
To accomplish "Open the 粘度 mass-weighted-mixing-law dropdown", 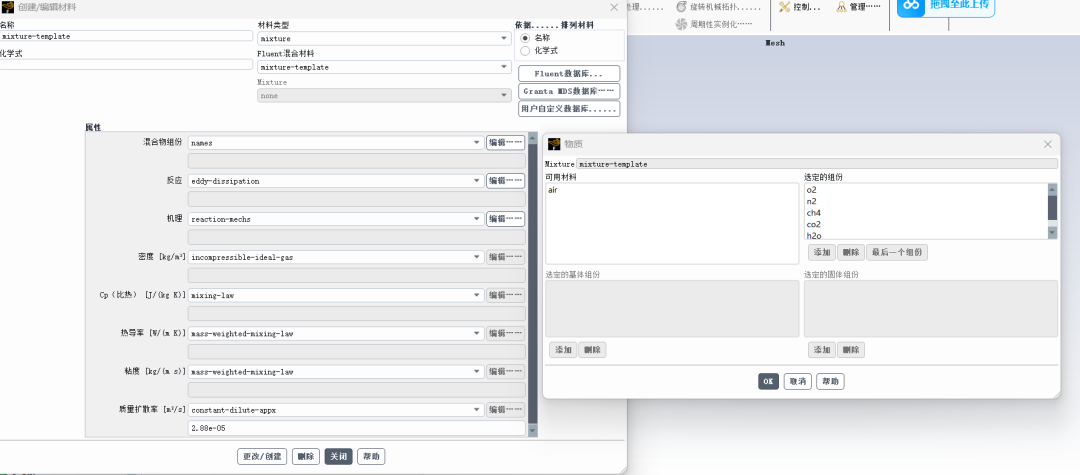I will [x=336, y=371].
